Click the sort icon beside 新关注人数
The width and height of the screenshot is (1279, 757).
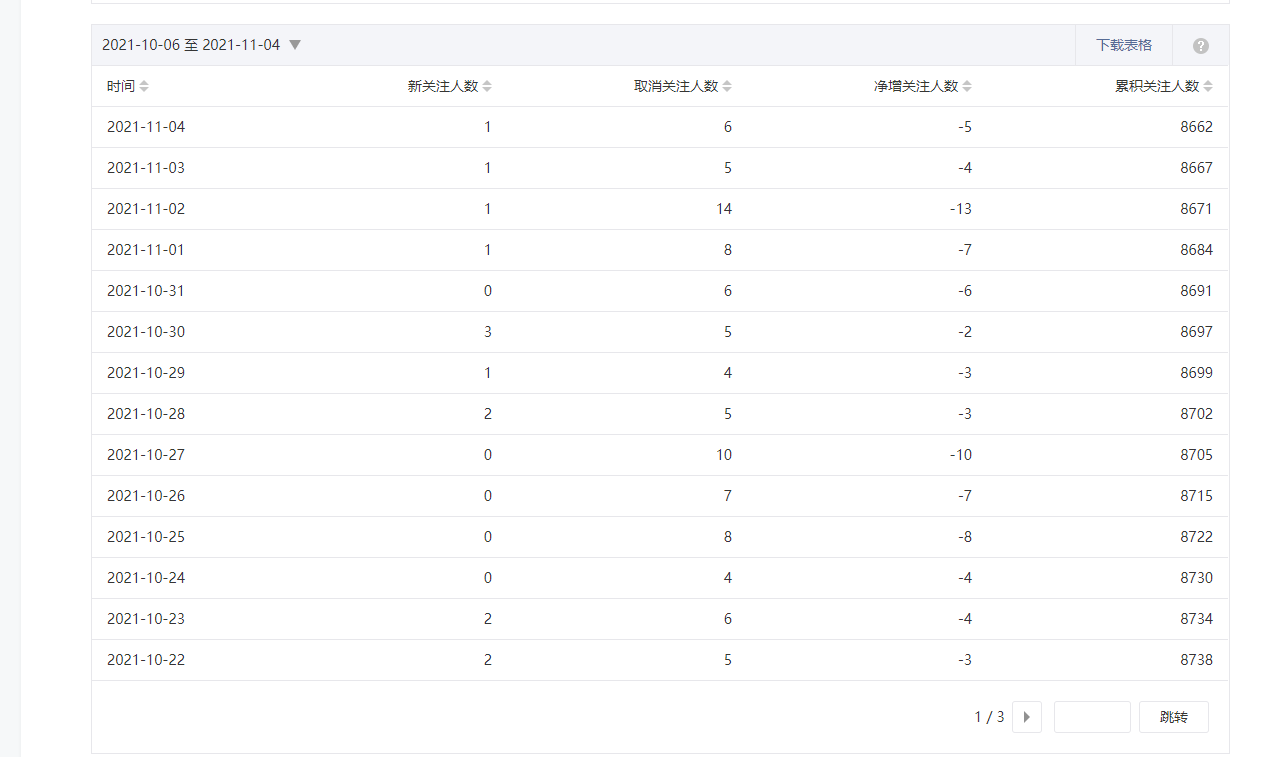(x=487, y=87)
